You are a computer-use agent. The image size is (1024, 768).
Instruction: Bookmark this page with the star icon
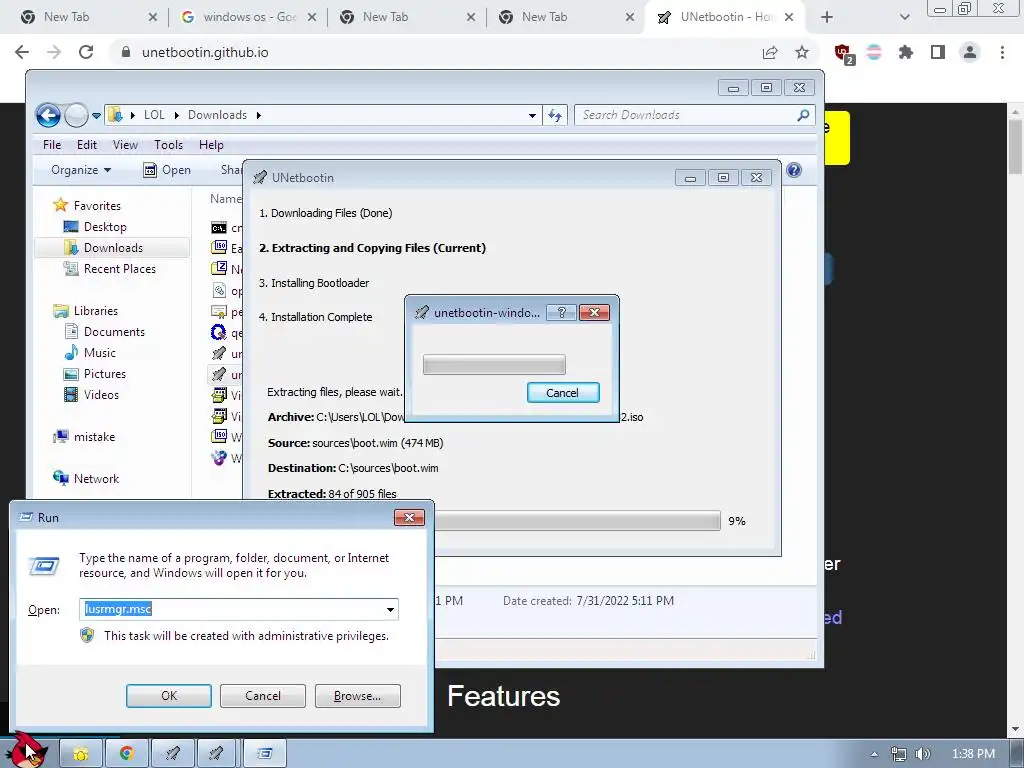(802, 52)
